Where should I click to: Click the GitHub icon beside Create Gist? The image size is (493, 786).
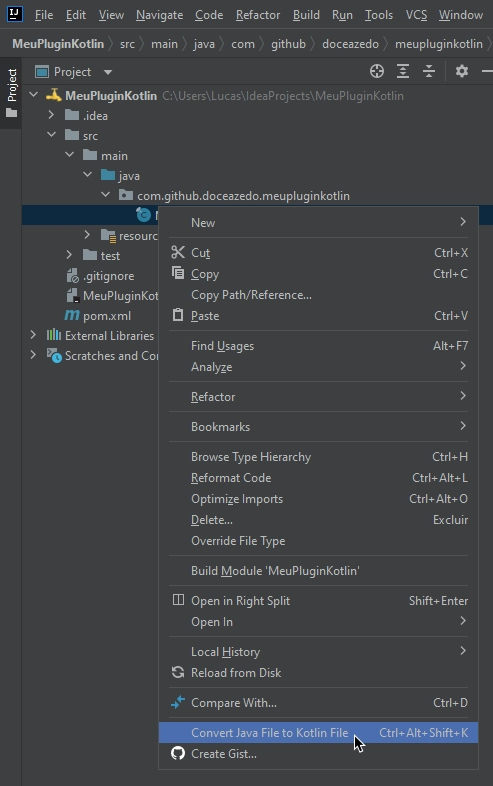tap(178, 753)
